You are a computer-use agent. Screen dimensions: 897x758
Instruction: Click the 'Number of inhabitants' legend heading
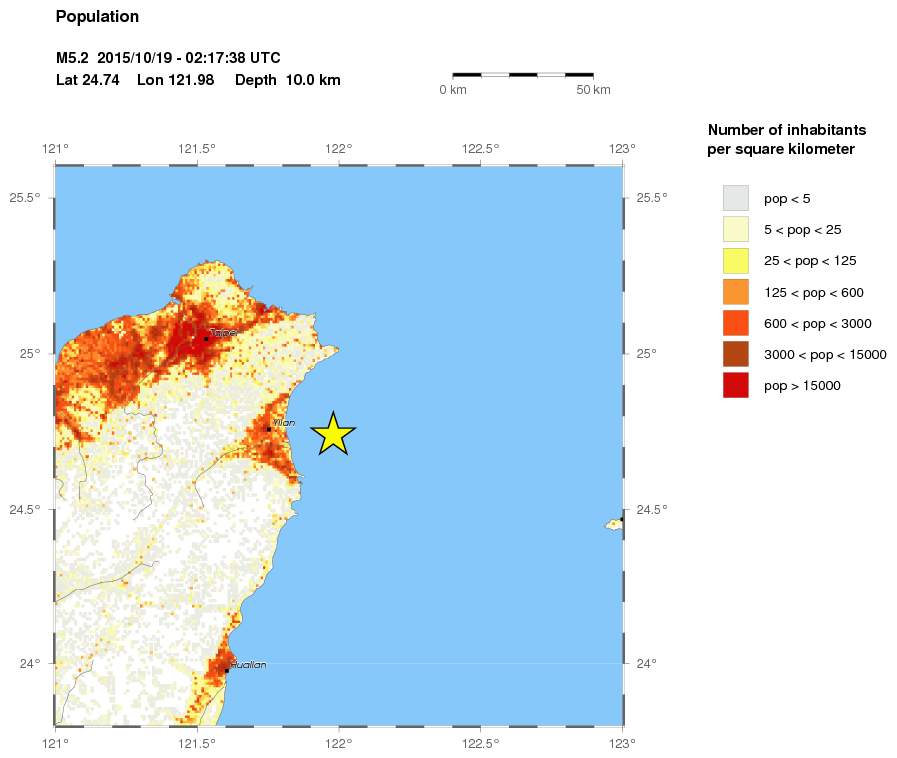(x=786, y=130)
